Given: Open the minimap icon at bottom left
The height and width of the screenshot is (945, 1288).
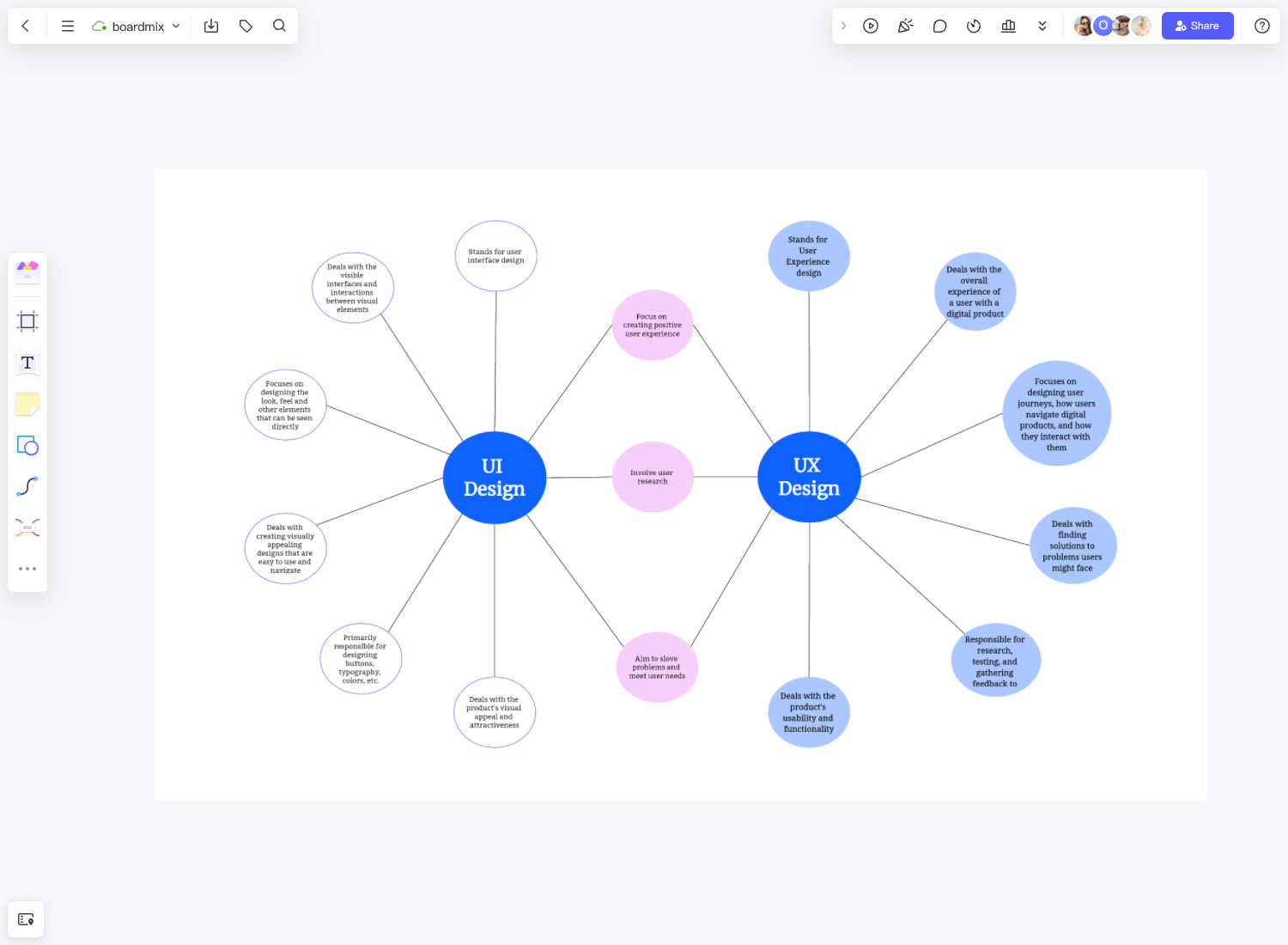Looking at the screenshot, I should click(26, 919).
